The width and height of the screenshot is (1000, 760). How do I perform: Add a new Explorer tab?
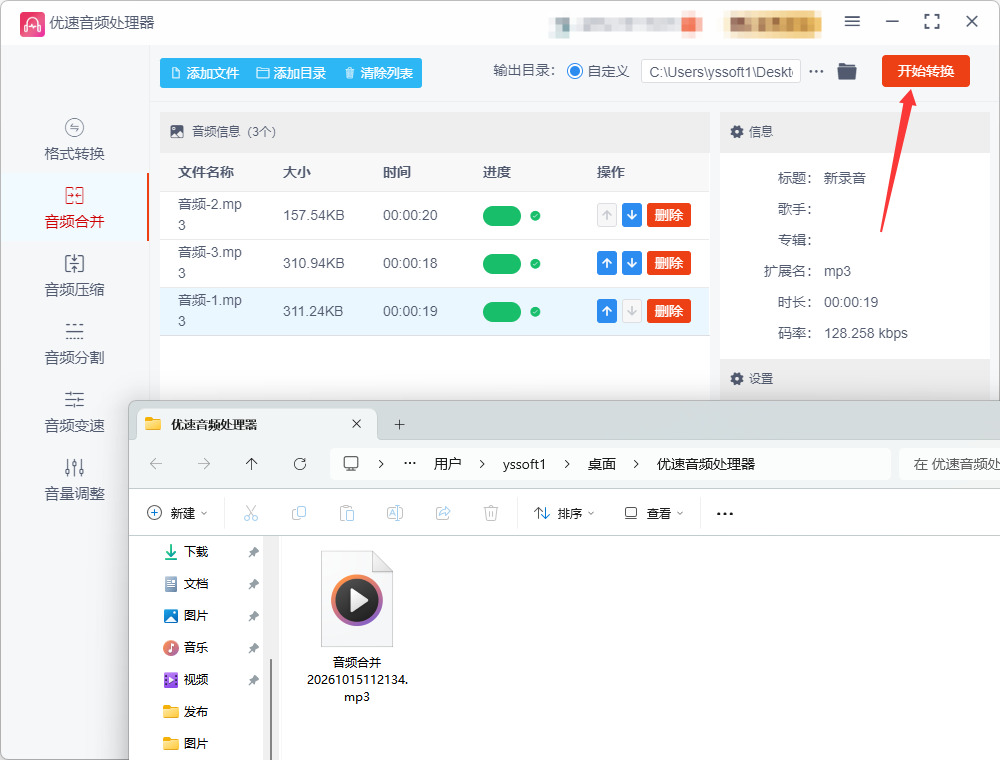pyautogui.click(x=399, y=425)
